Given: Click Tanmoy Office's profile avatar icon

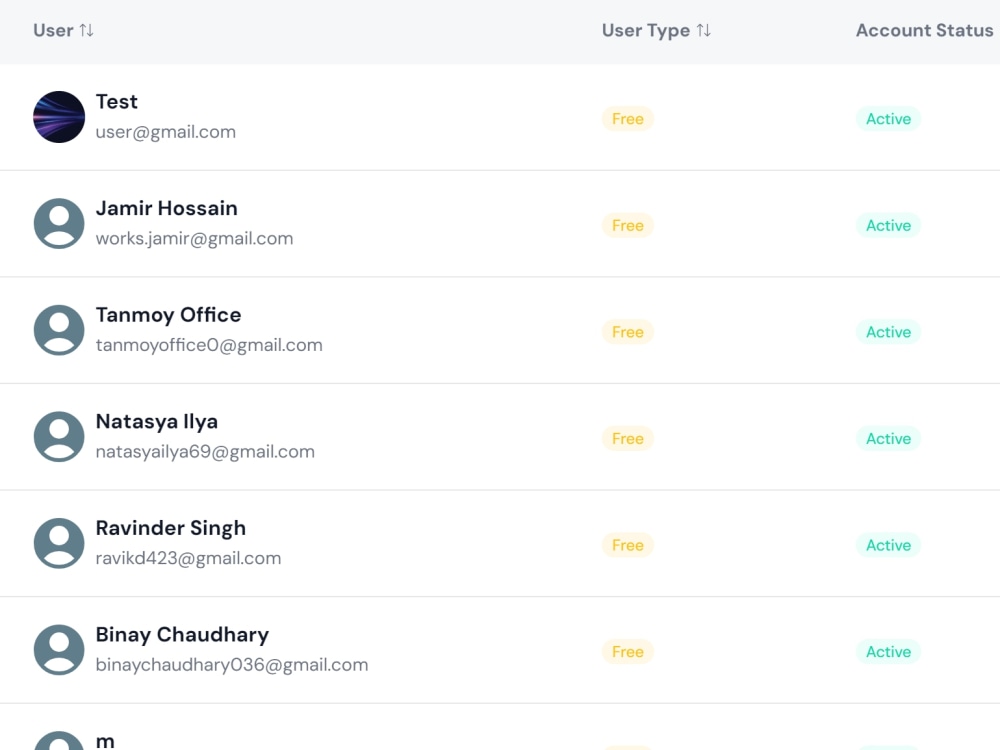Looking at the screenshot, I should [59, 330].
